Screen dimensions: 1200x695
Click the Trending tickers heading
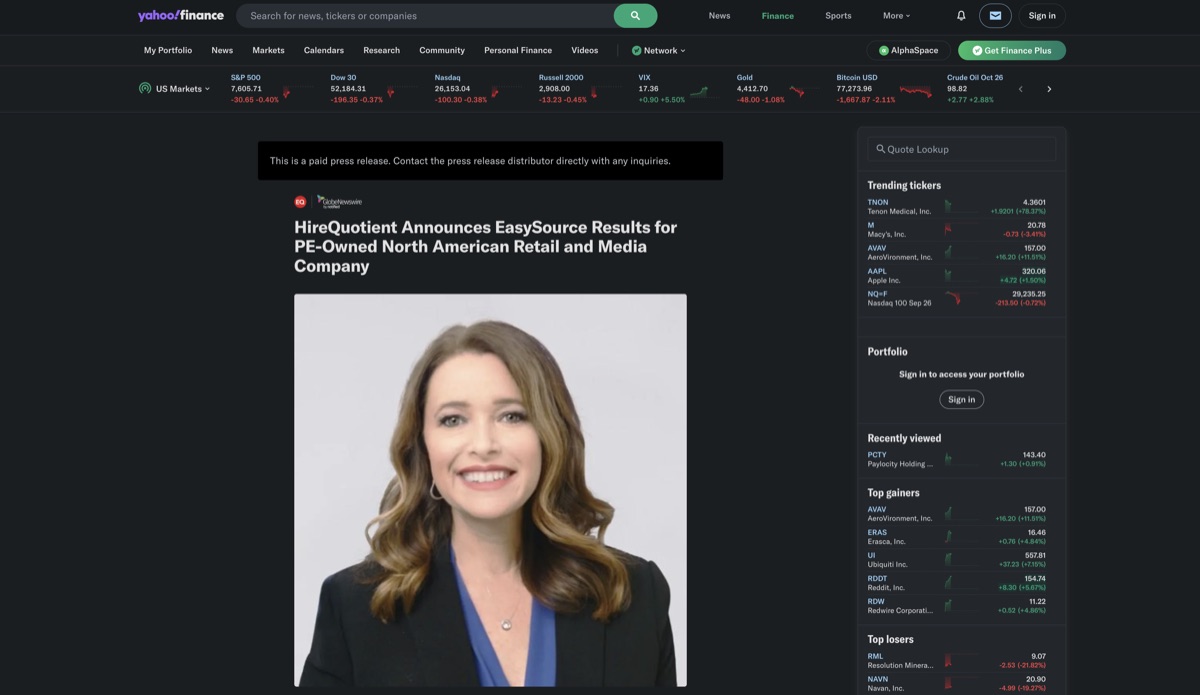904,185
